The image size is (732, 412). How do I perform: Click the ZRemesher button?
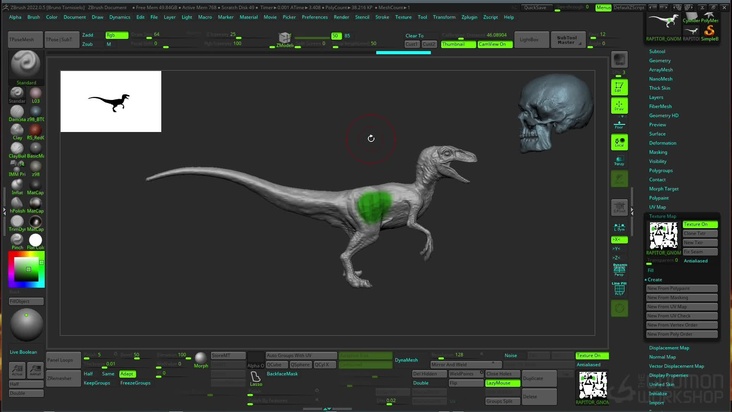coord(63,378)
